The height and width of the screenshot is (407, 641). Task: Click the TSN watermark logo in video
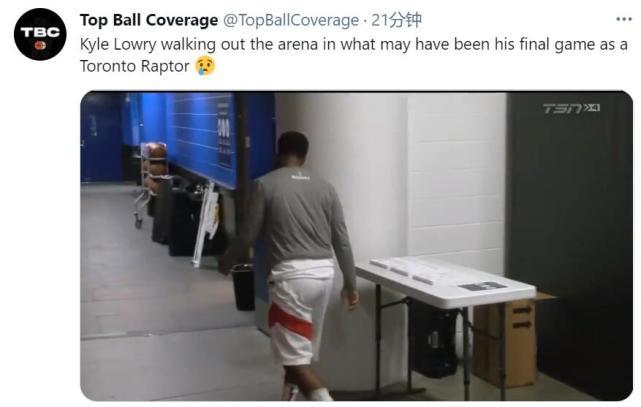pos(571,108)
